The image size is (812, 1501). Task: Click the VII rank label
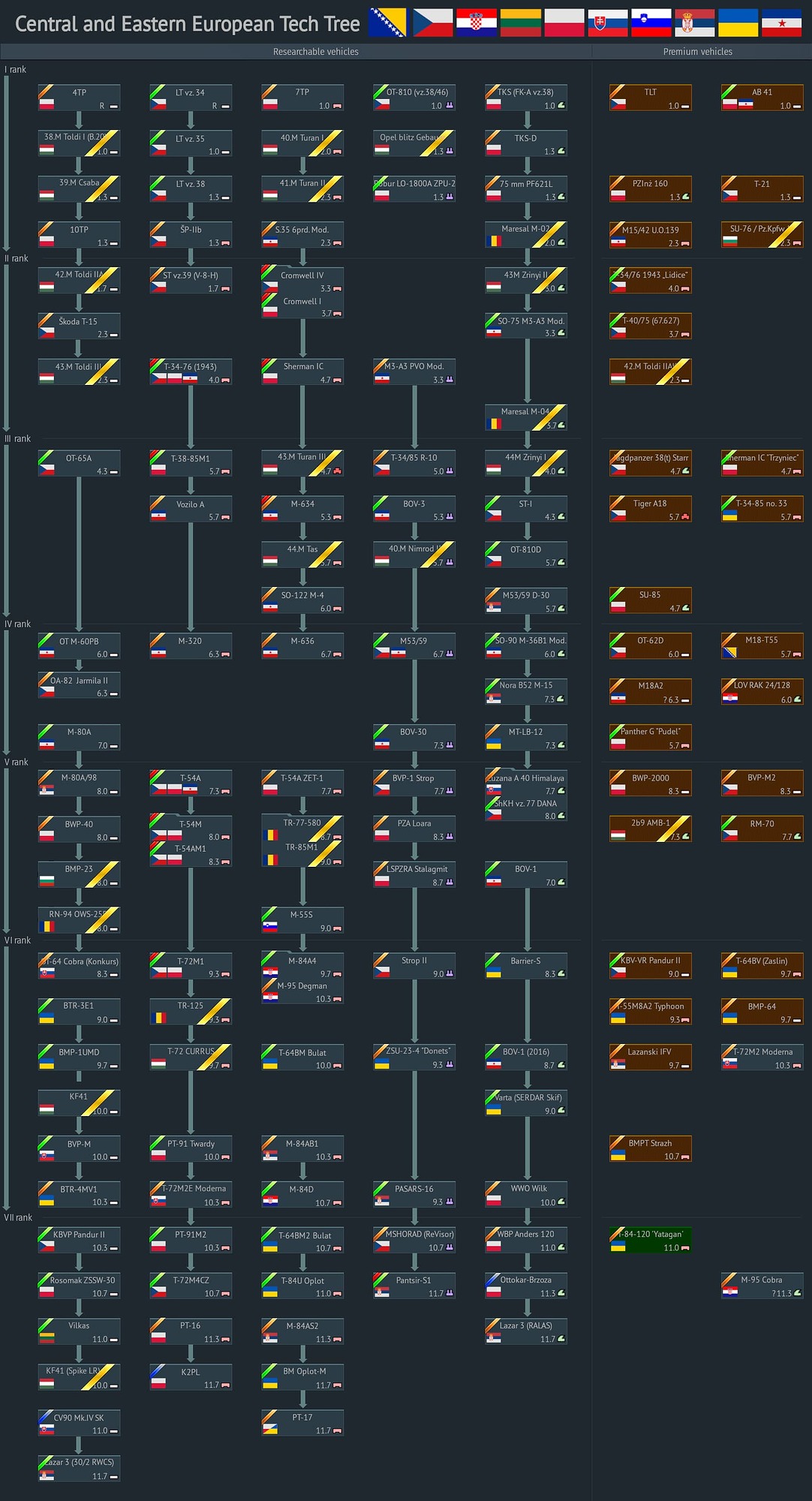19,1217
